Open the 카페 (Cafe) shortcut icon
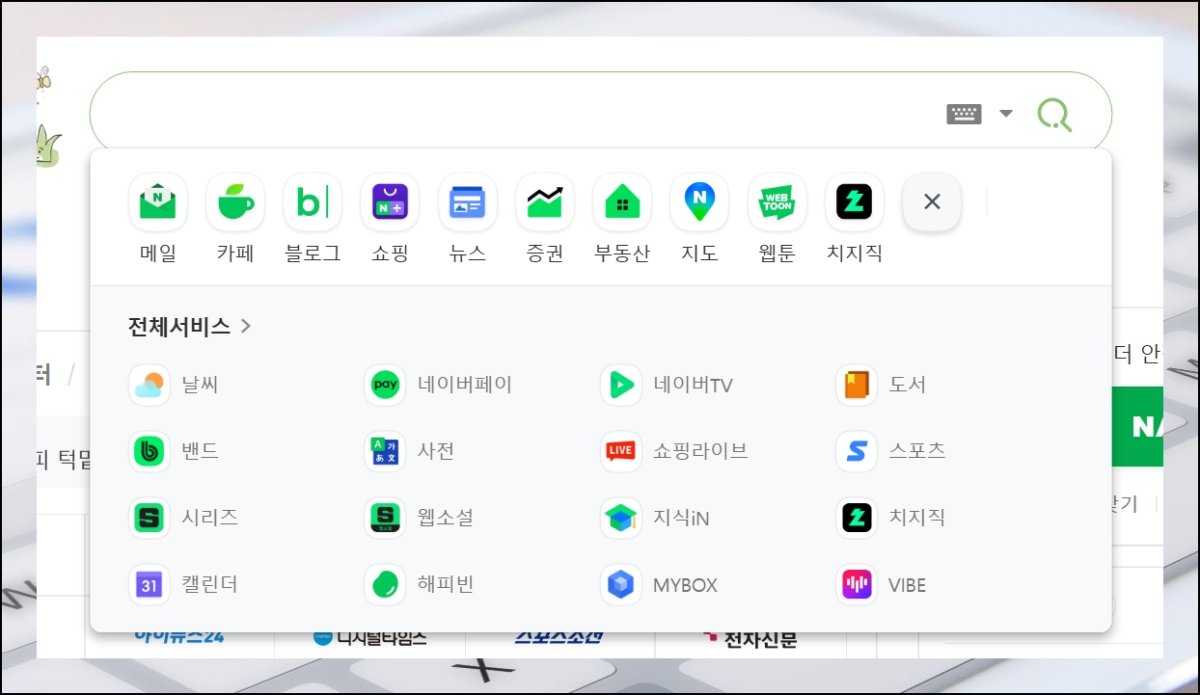1200x695 pixels. 235,203
